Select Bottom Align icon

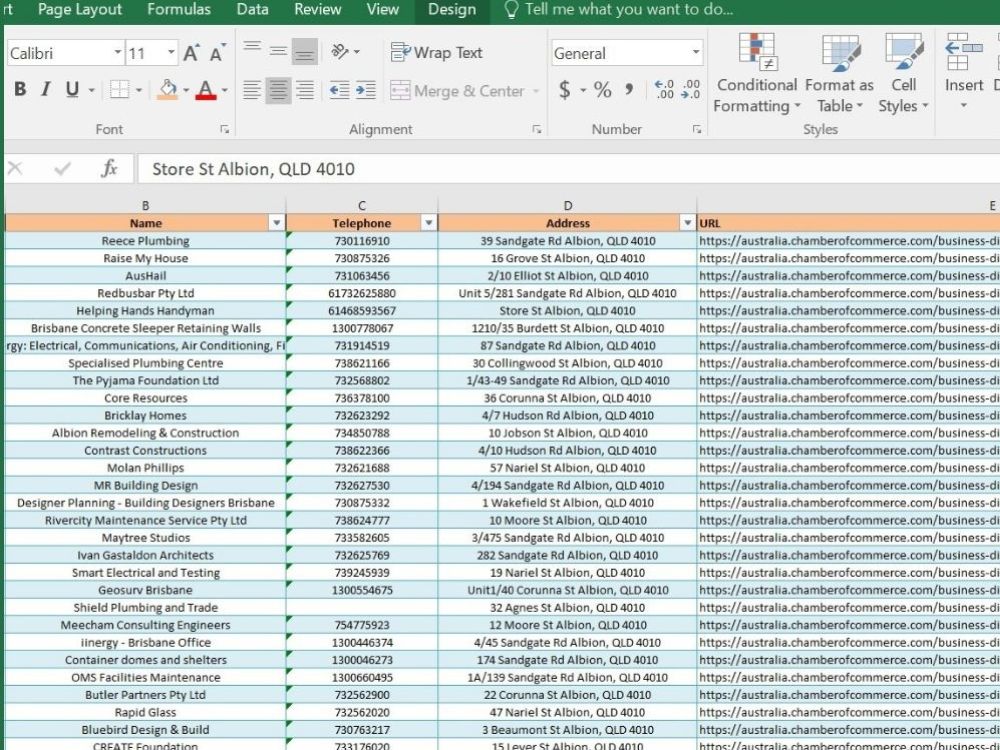point(305,51)
